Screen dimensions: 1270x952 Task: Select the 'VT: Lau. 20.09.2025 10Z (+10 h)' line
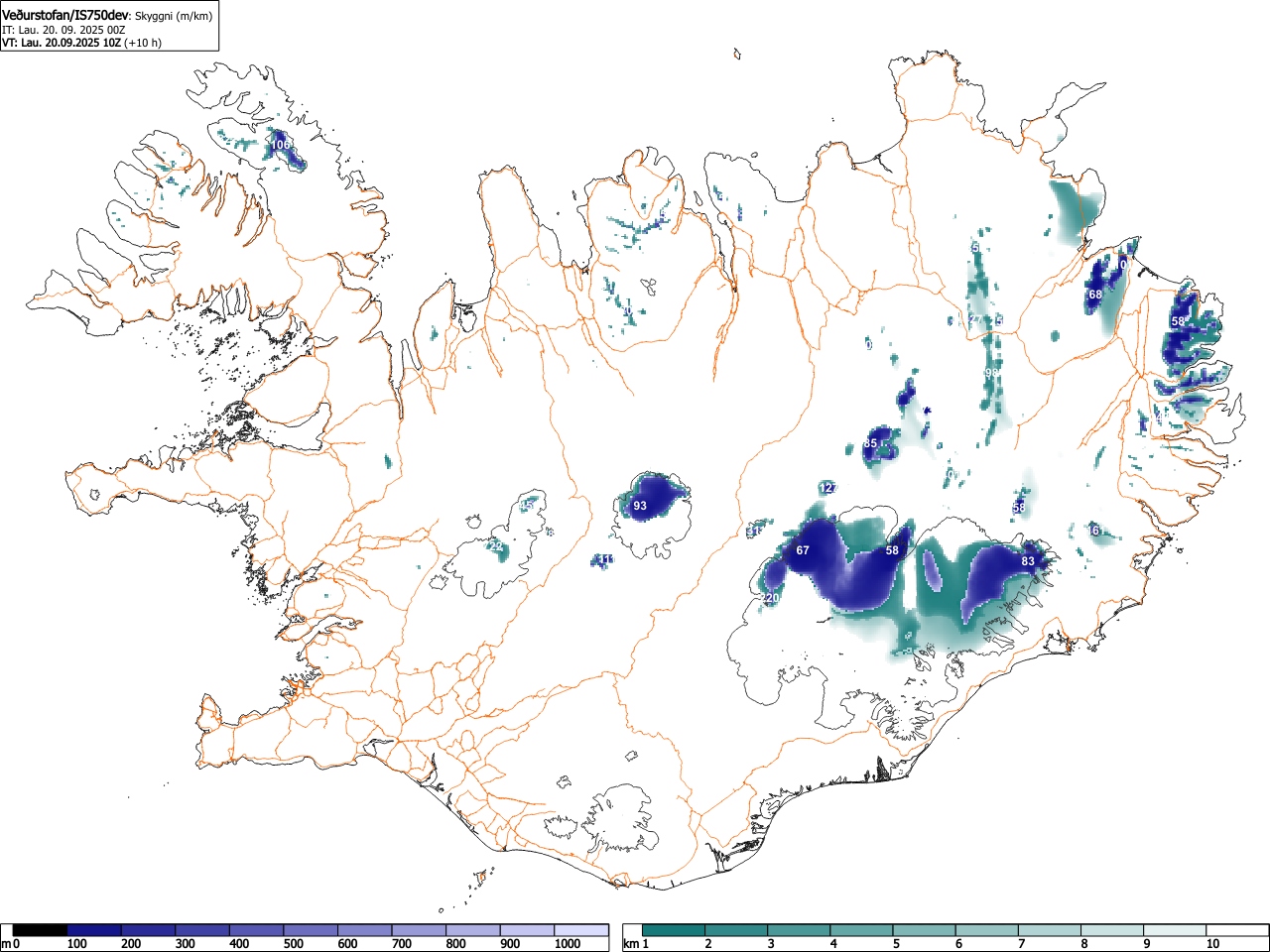click(x=81, y=43)
